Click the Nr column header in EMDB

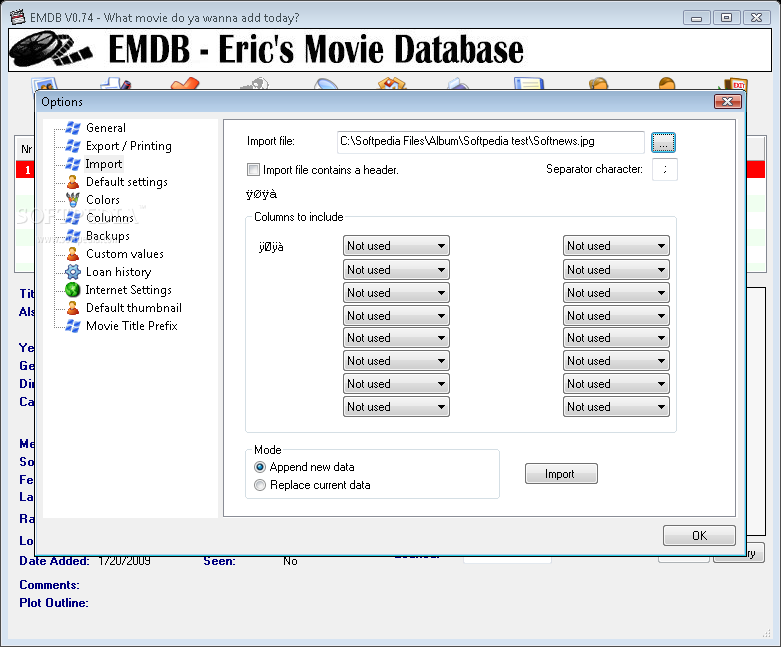point(26,149)
